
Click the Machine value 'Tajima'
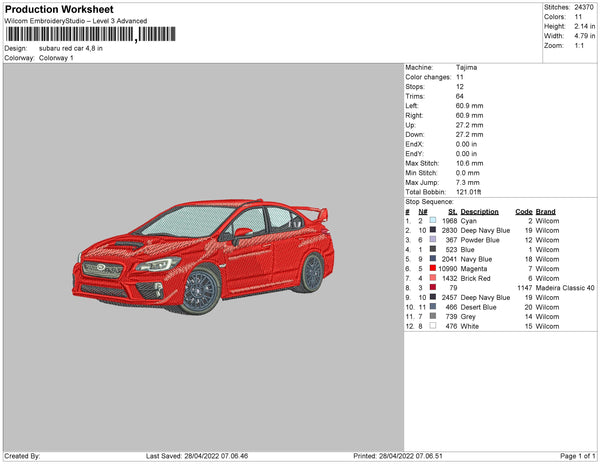466,67
